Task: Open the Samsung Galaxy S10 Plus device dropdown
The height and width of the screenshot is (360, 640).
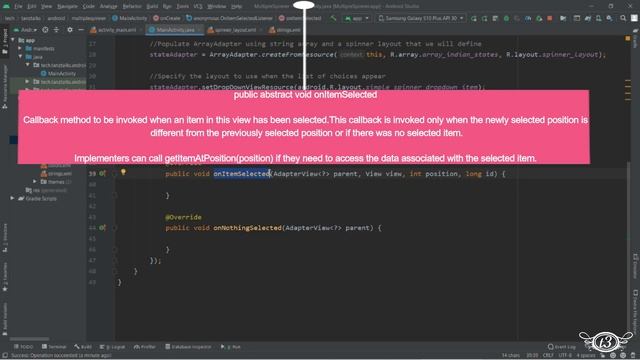Action: coord(421,18)
